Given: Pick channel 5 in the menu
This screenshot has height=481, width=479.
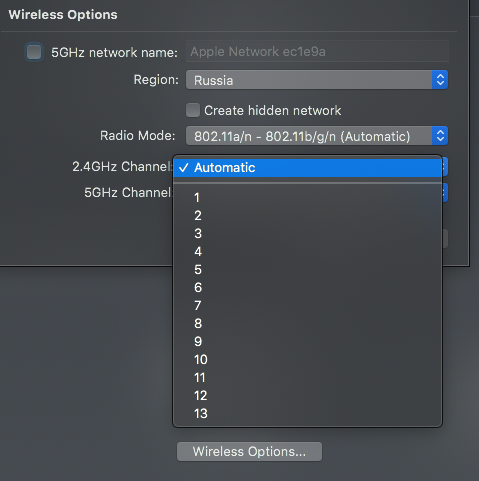Looking at the screenshot, I should tap(308, 270).
